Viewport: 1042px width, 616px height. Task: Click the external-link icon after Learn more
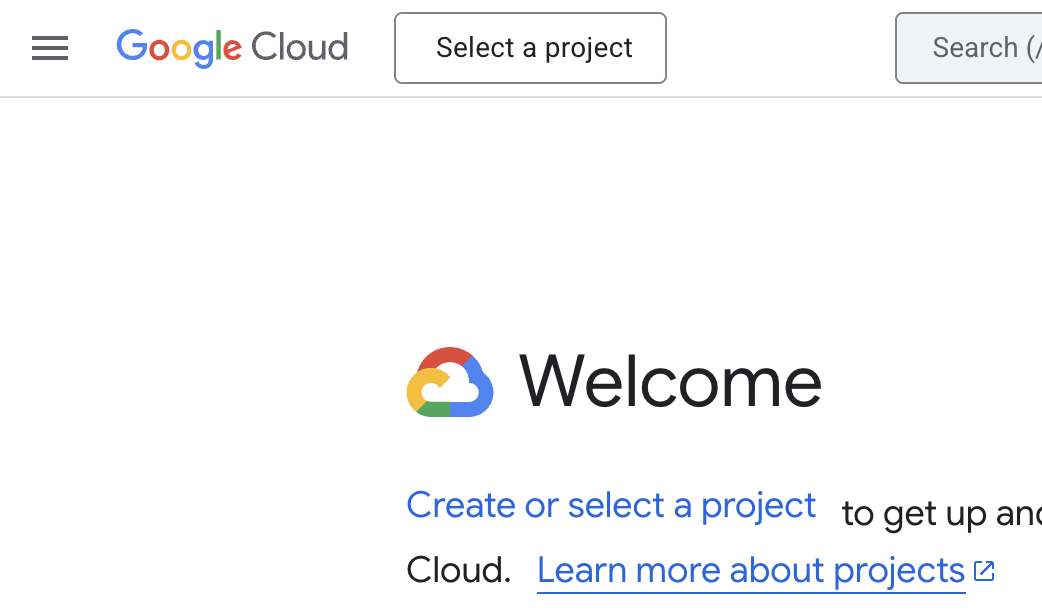tap(984, 570)
